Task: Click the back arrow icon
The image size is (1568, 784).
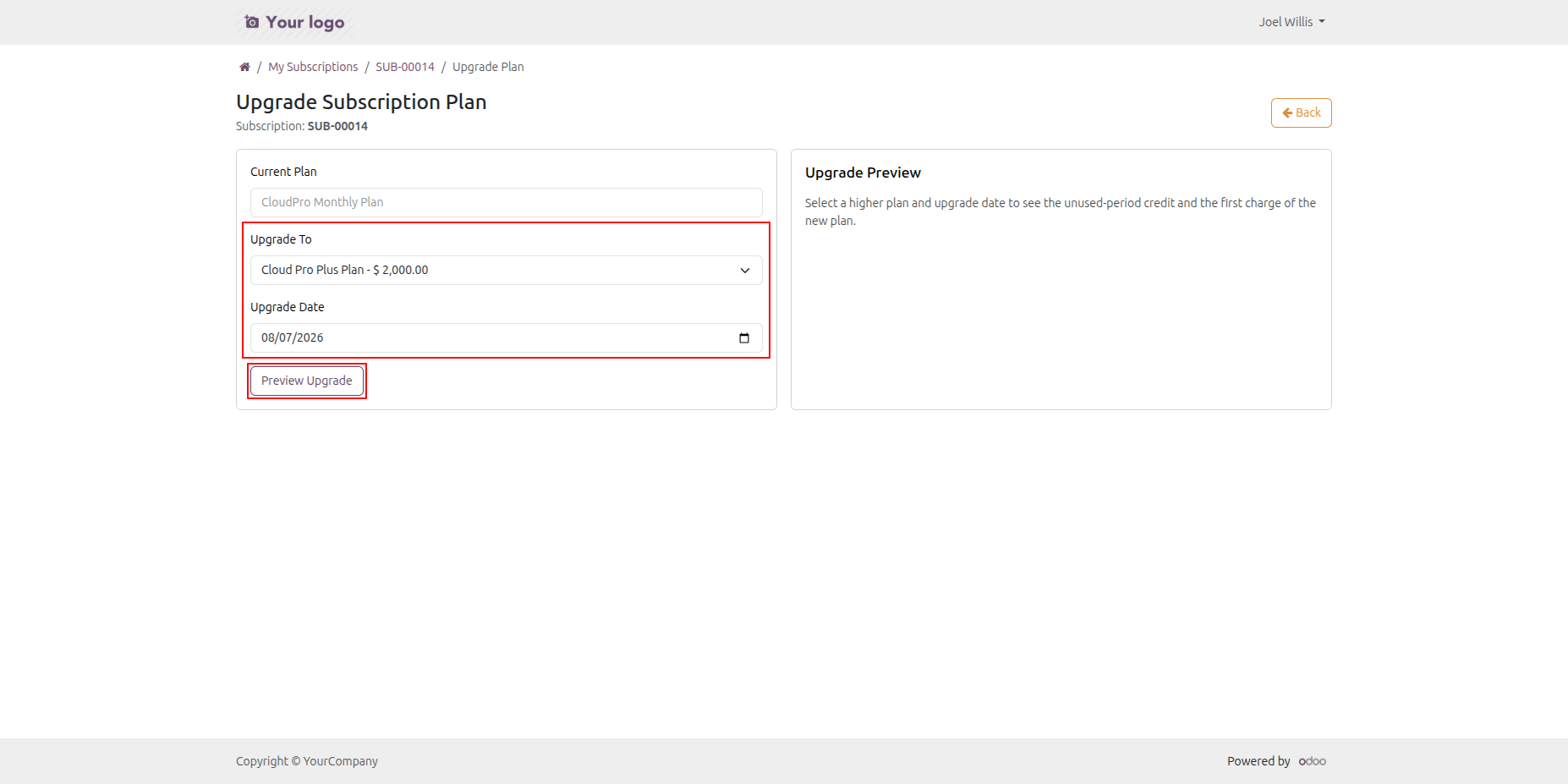Action: 1287,112
